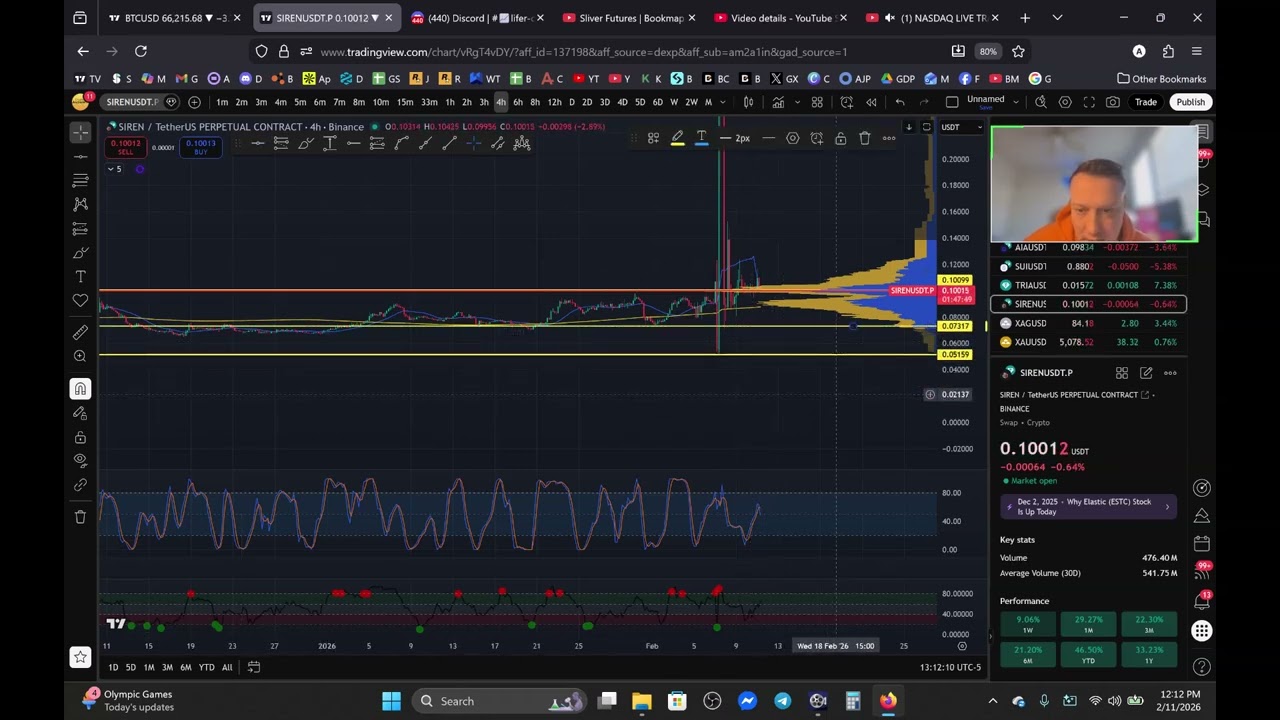Take a chart snapshot with camera icon

pyautogui.click(x=1113, y=102)
